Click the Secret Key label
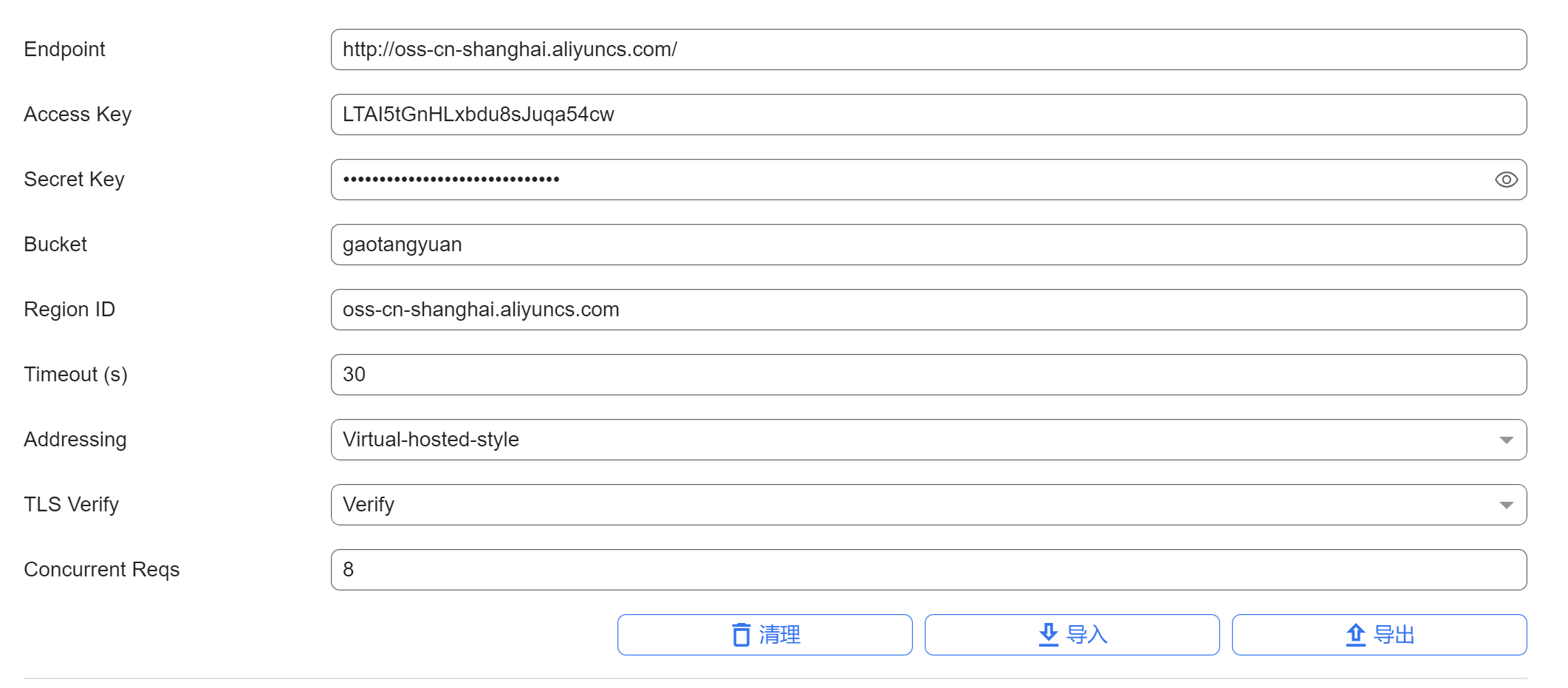Viewport: 1568px width, 688px height. pyautogui.click(x=74, y=180)
